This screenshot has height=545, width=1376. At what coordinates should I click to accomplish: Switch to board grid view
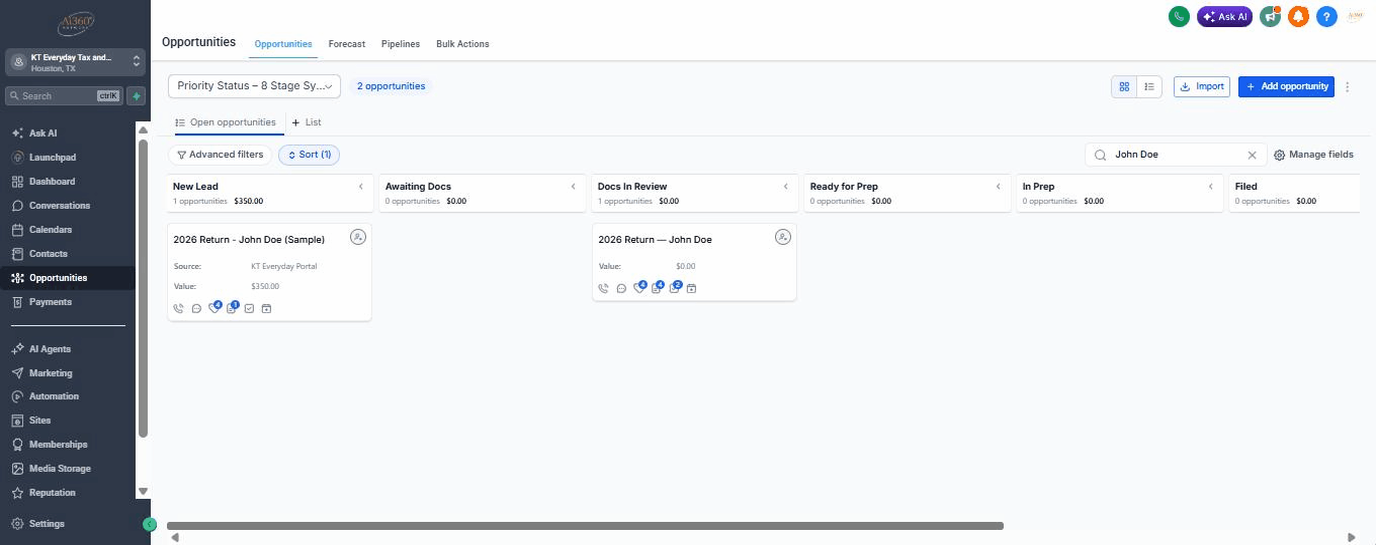[x=1124, y=87]
